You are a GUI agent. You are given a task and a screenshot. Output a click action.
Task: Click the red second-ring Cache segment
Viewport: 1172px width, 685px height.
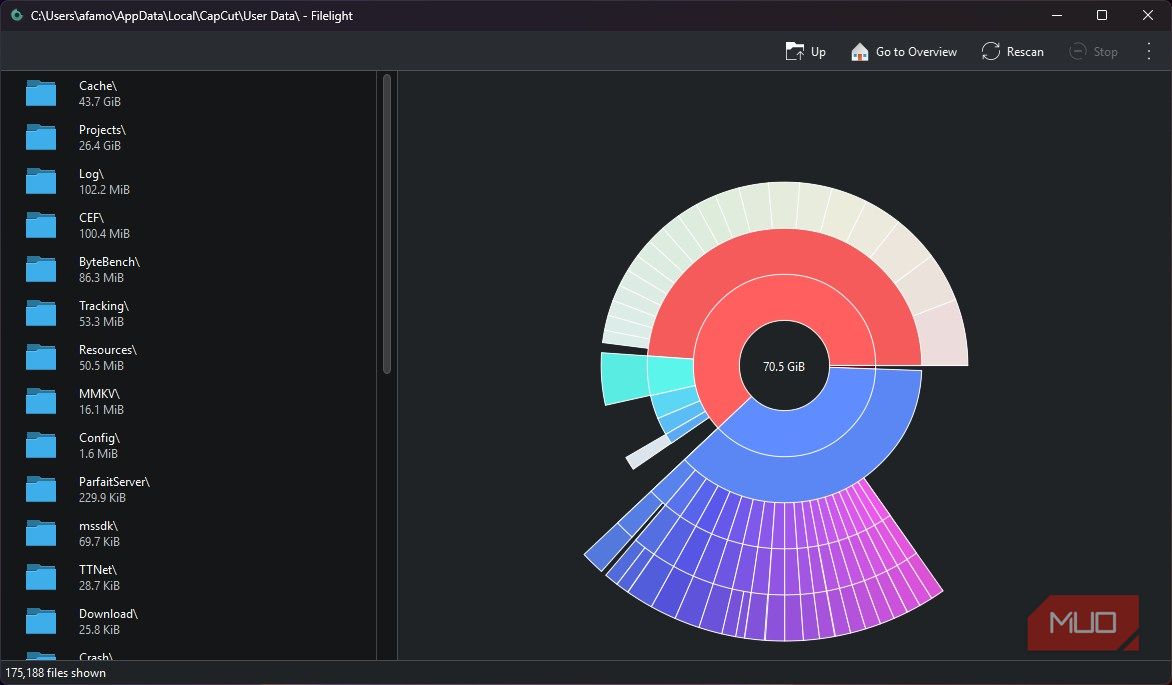(783, 253)
